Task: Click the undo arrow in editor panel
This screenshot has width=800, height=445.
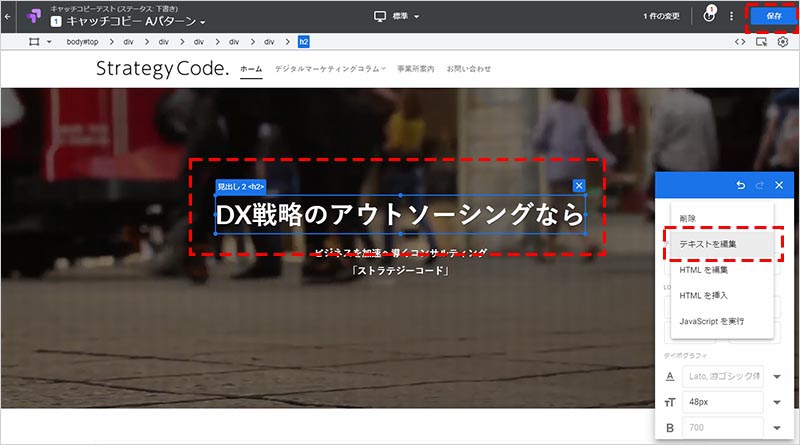Action: [739, 186]
